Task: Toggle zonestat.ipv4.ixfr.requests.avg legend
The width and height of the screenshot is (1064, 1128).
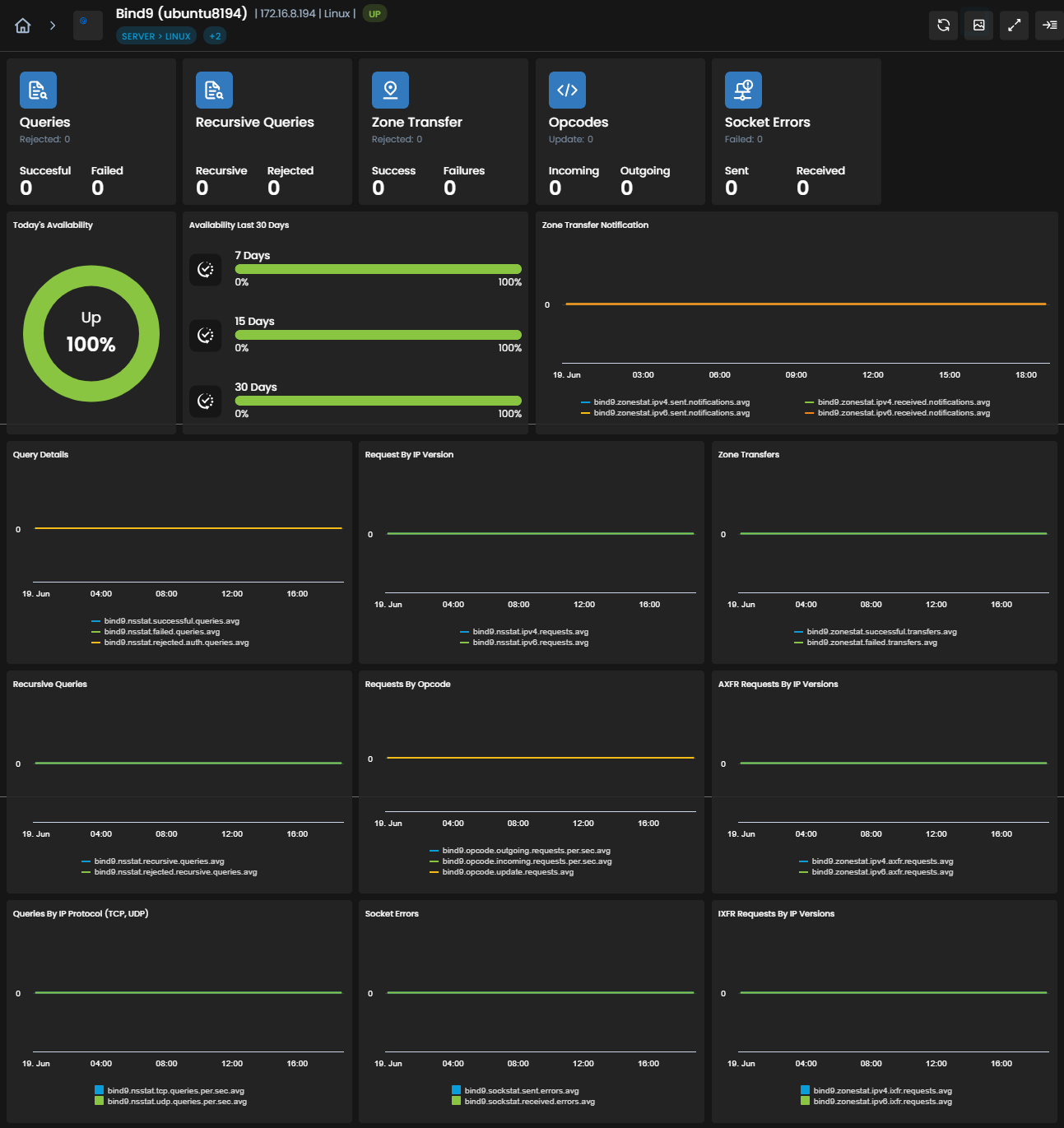Action: coord(876,1091)
